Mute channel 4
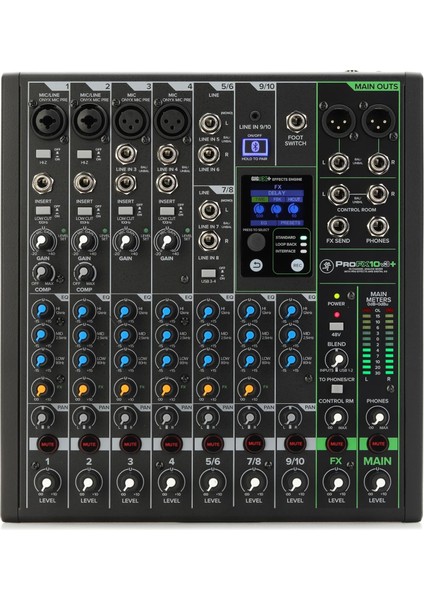The image size is (424, 600). tap(171, 444)
